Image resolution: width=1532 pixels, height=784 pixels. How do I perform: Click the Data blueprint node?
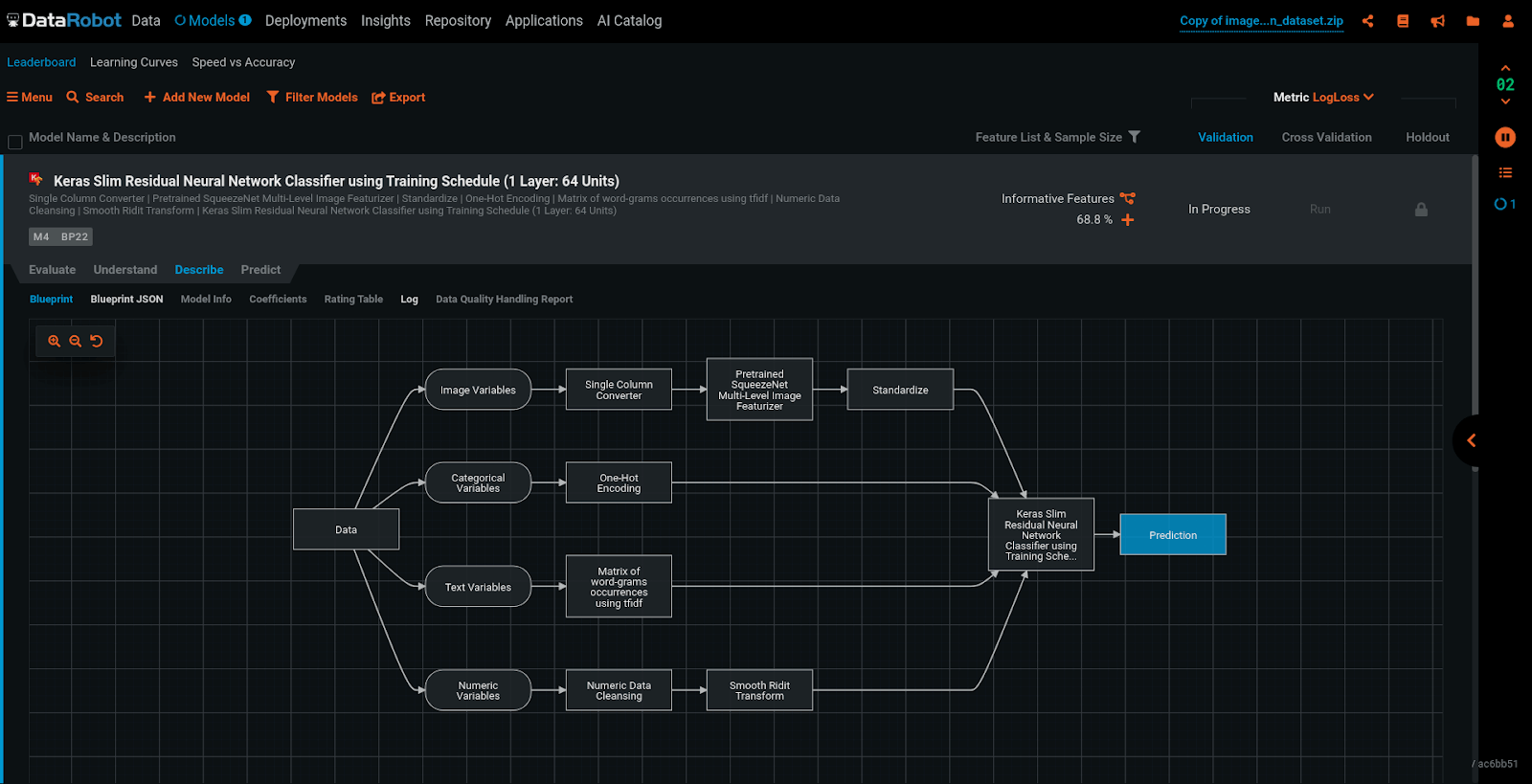[346, 529]
